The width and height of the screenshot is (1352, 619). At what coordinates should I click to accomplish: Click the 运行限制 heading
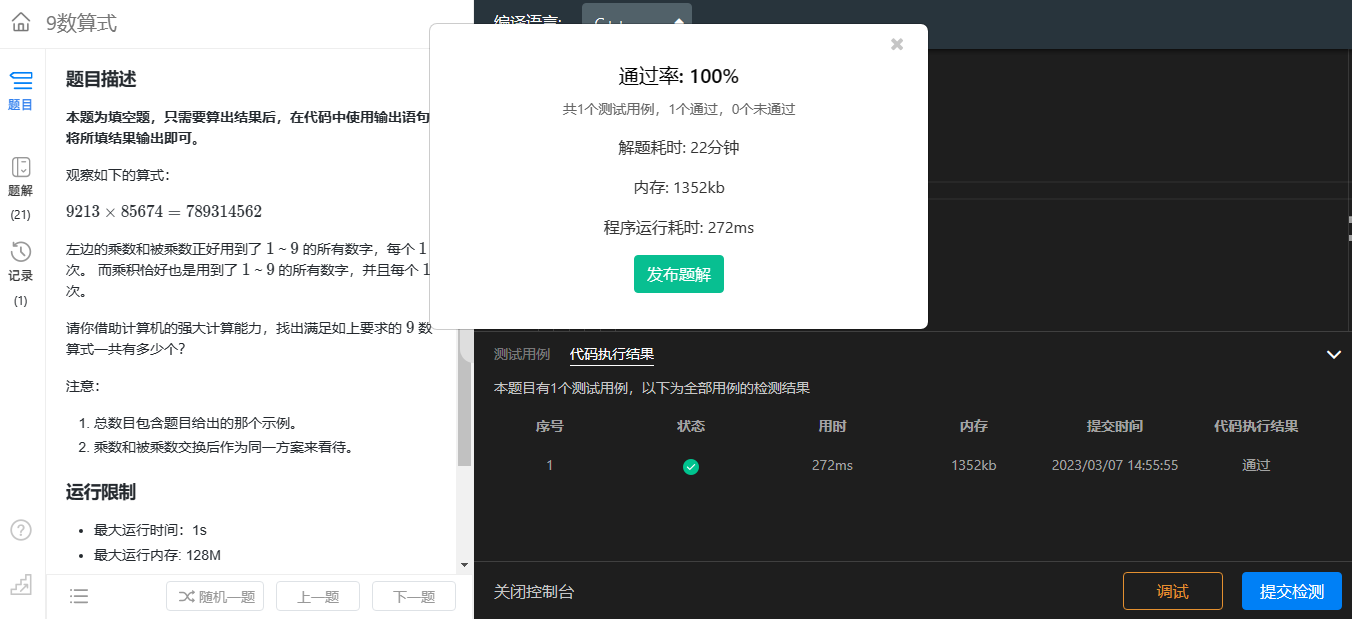tap(101, 492)
